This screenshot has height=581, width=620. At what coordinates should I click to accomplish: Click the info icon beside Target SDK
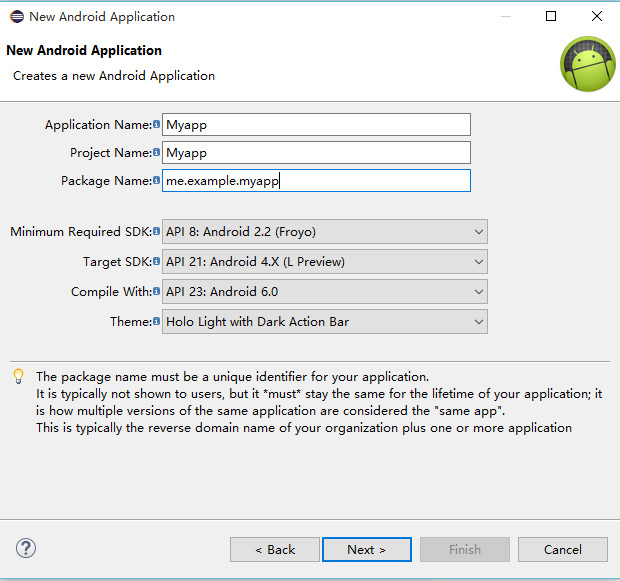[157, 261]
